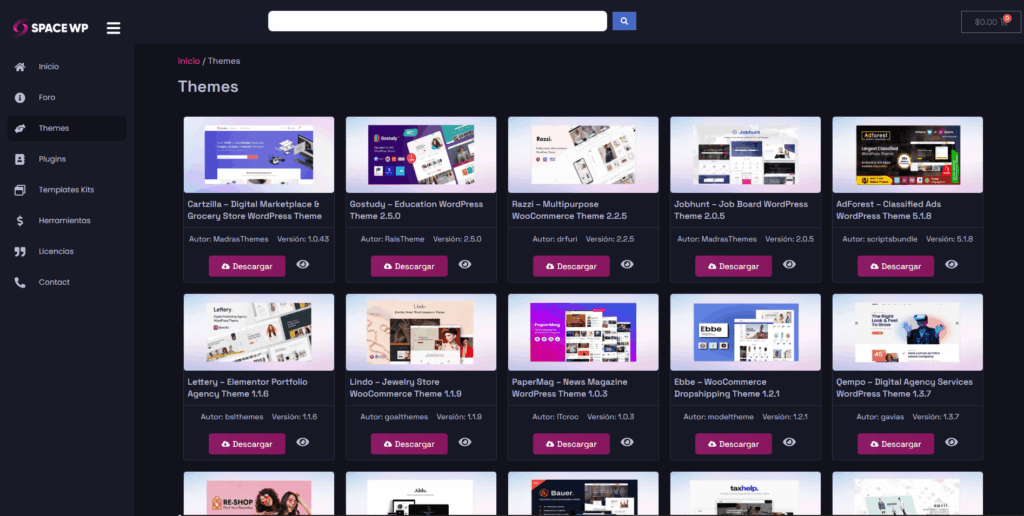
Task: Click the Licencias quote icon
Action: click(20, 251)
